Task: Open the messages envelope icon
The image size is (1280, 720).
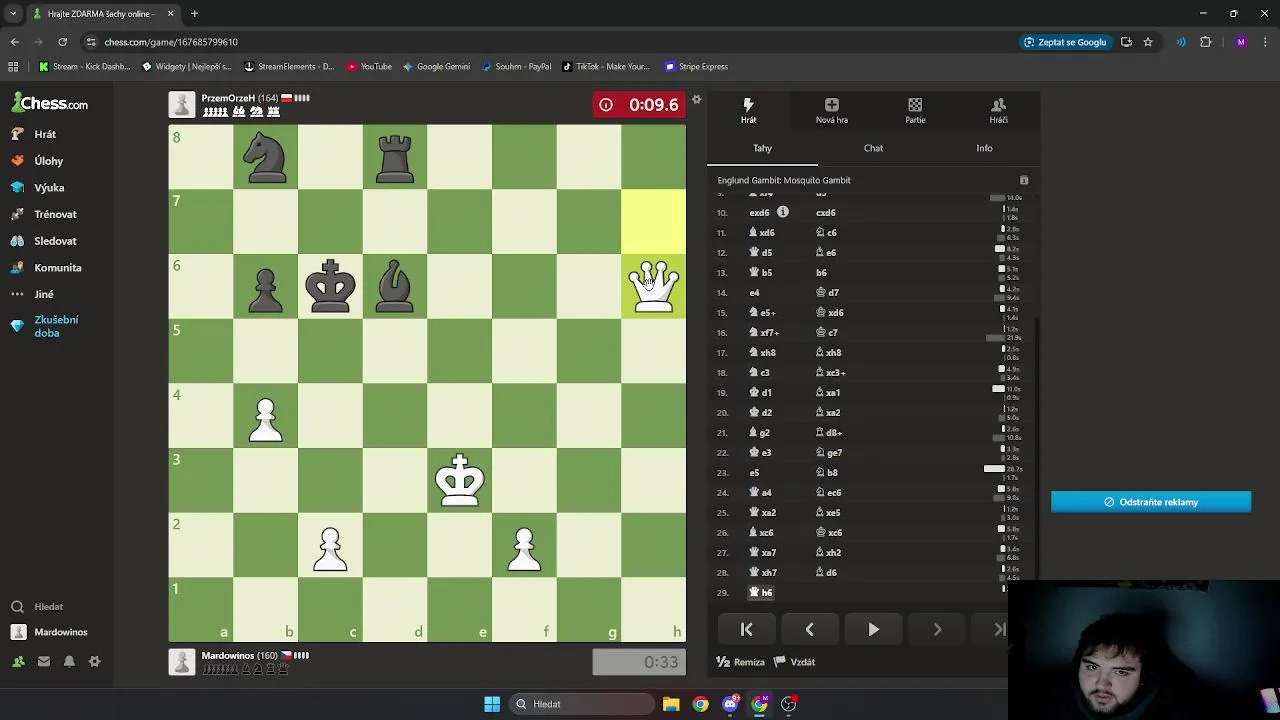Action: (44, 661)
